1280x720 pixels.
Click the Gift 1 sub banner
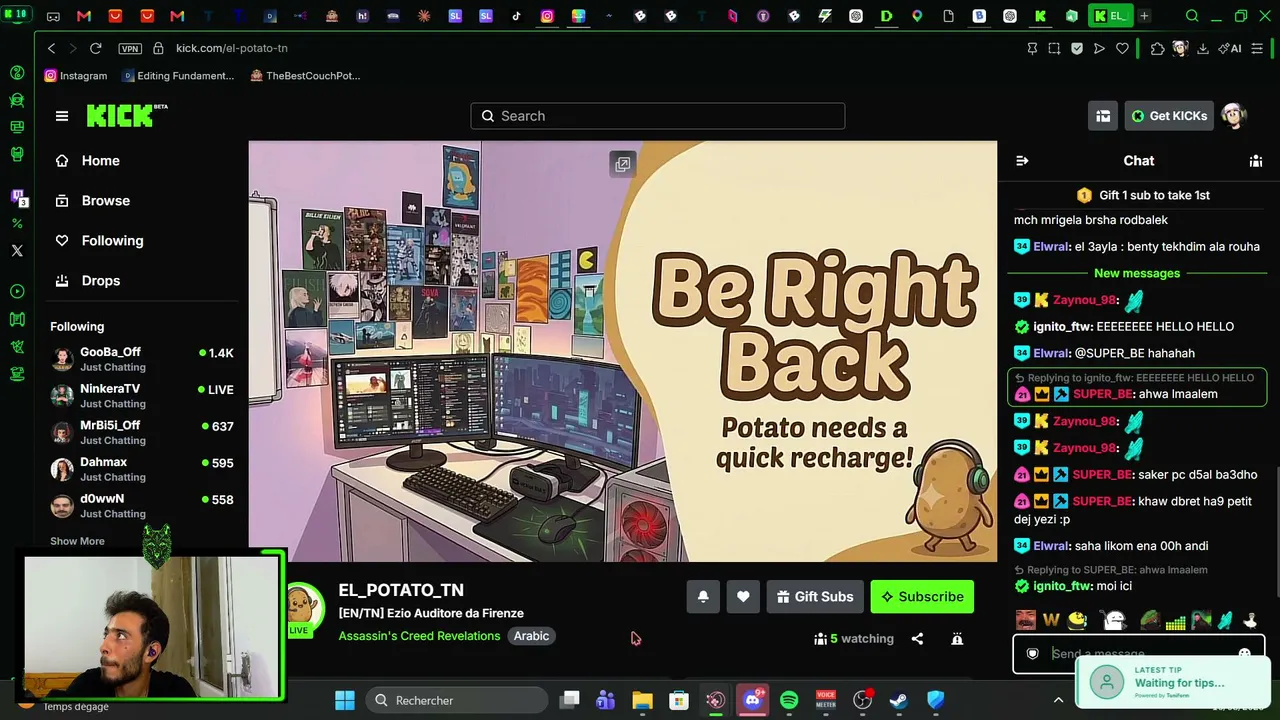click(x=1142, y=195)
